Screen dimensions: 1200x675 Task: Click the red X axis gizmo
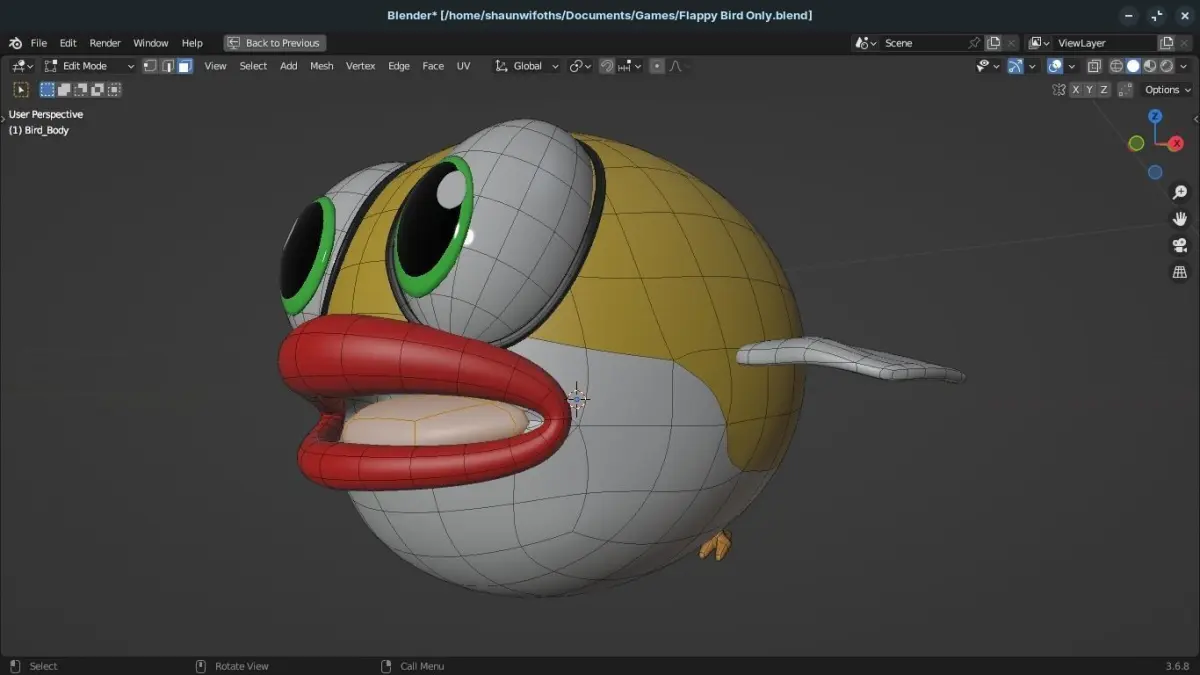tap(1176, 144)
